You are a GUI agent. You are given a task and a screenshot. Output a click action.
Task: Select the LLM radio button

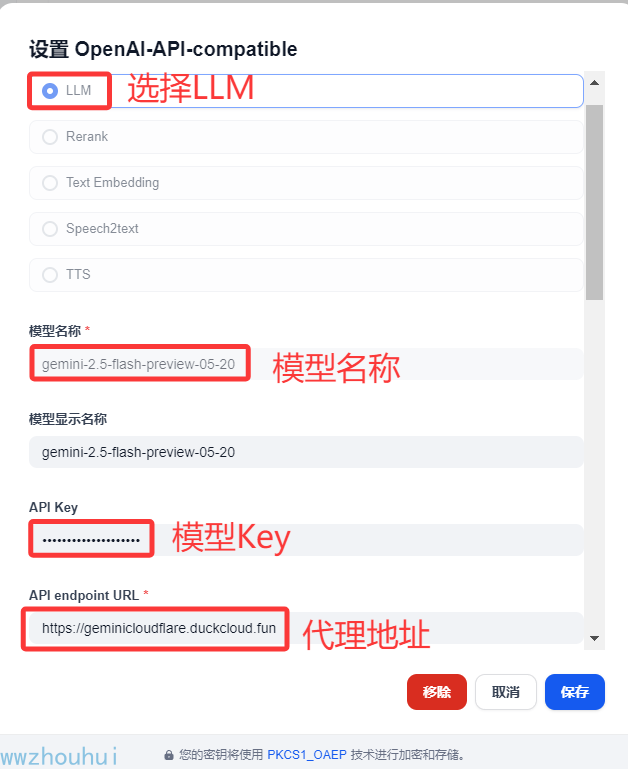tap(50, 91)
